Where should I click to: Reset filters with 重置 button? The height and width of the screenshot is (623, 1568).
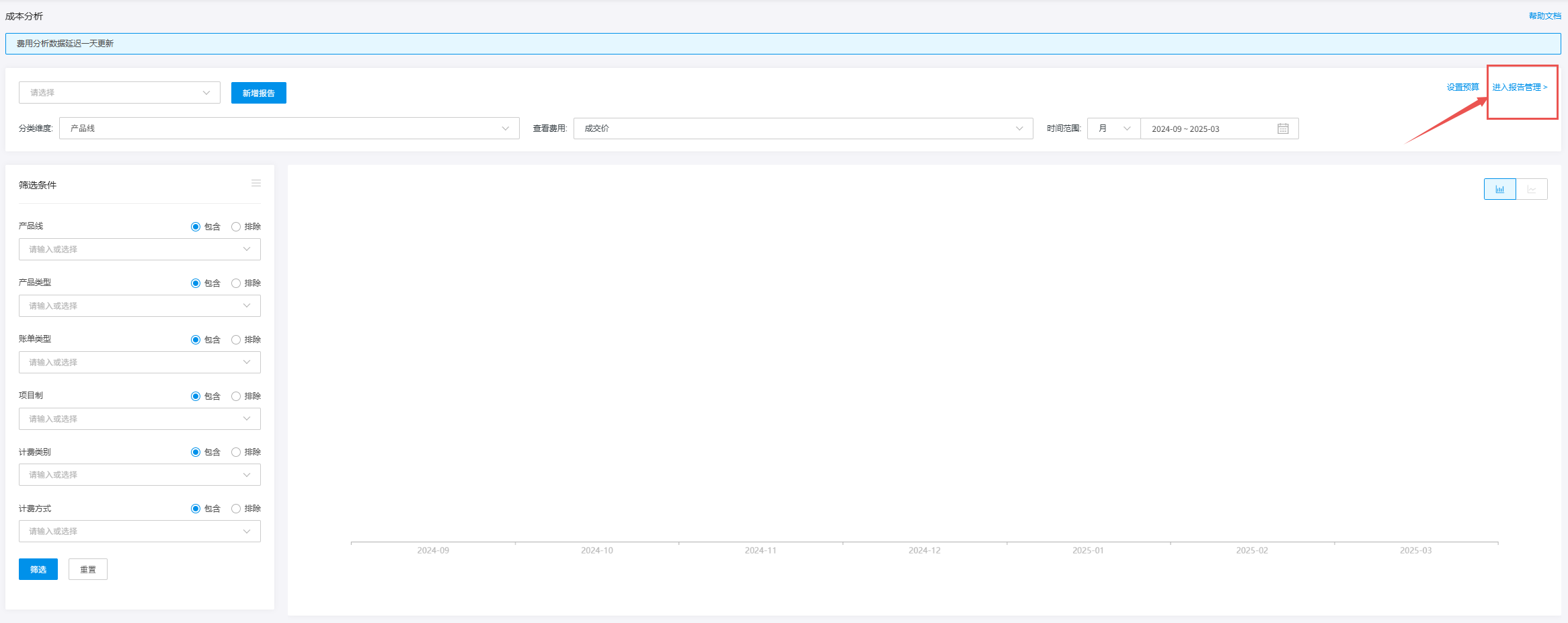88,569
